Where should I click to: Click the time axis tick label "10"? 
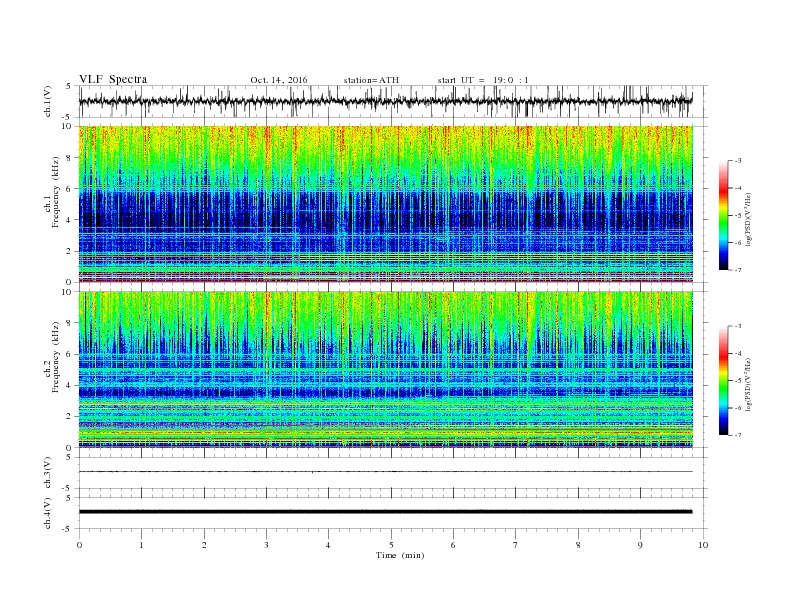tap(703, 545)
